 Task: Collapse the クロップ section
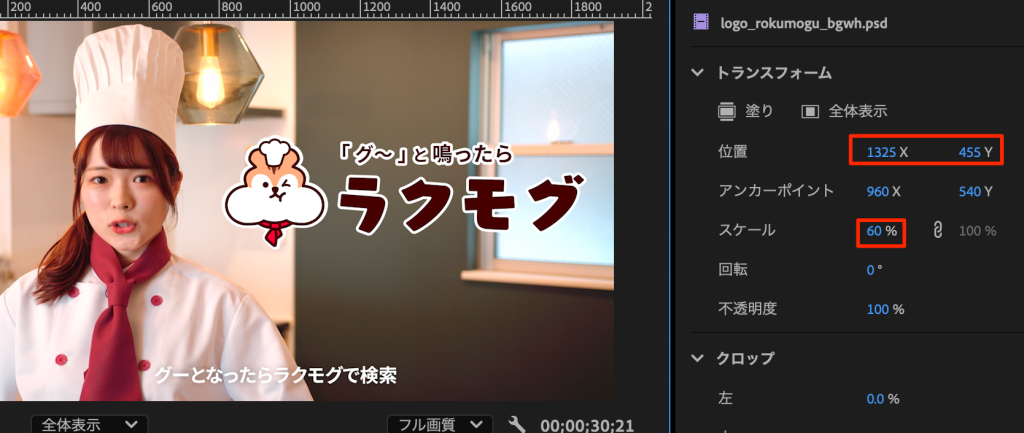697,358
